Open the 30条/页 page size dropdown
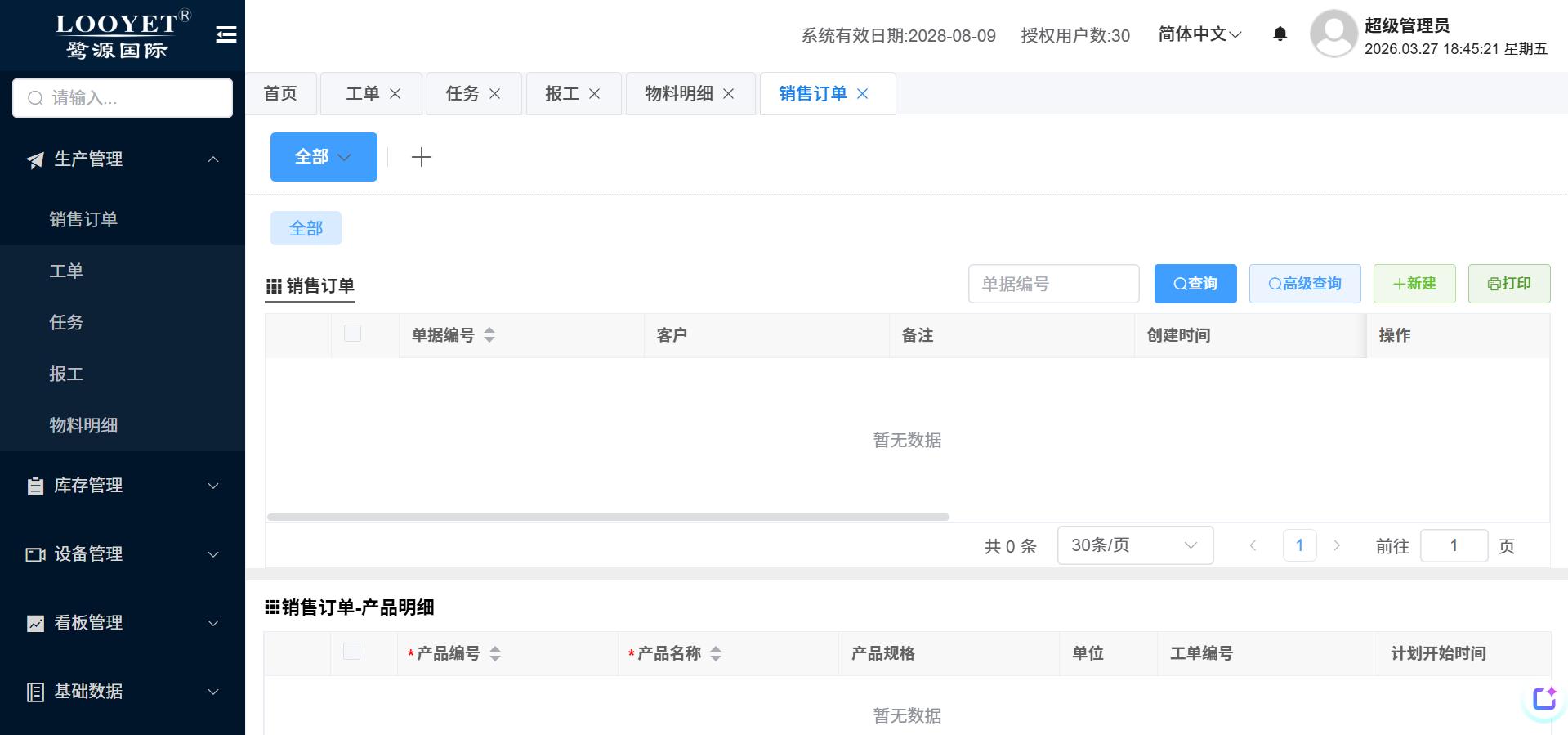The width and height of the screenshot is (1568, 735). point(1134,545)
